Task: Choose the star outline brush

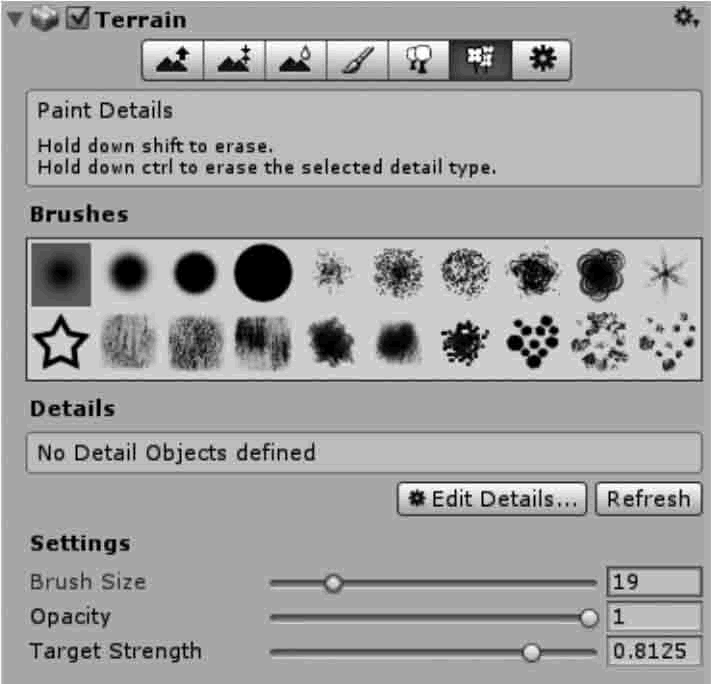Action: coord(60,342)
